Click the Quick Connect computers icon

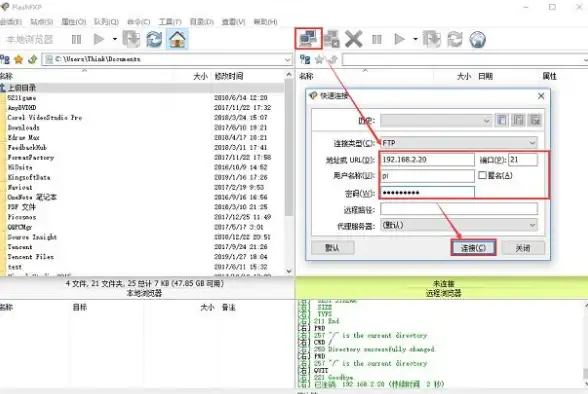pyautogui.click(x=308, y=39)
